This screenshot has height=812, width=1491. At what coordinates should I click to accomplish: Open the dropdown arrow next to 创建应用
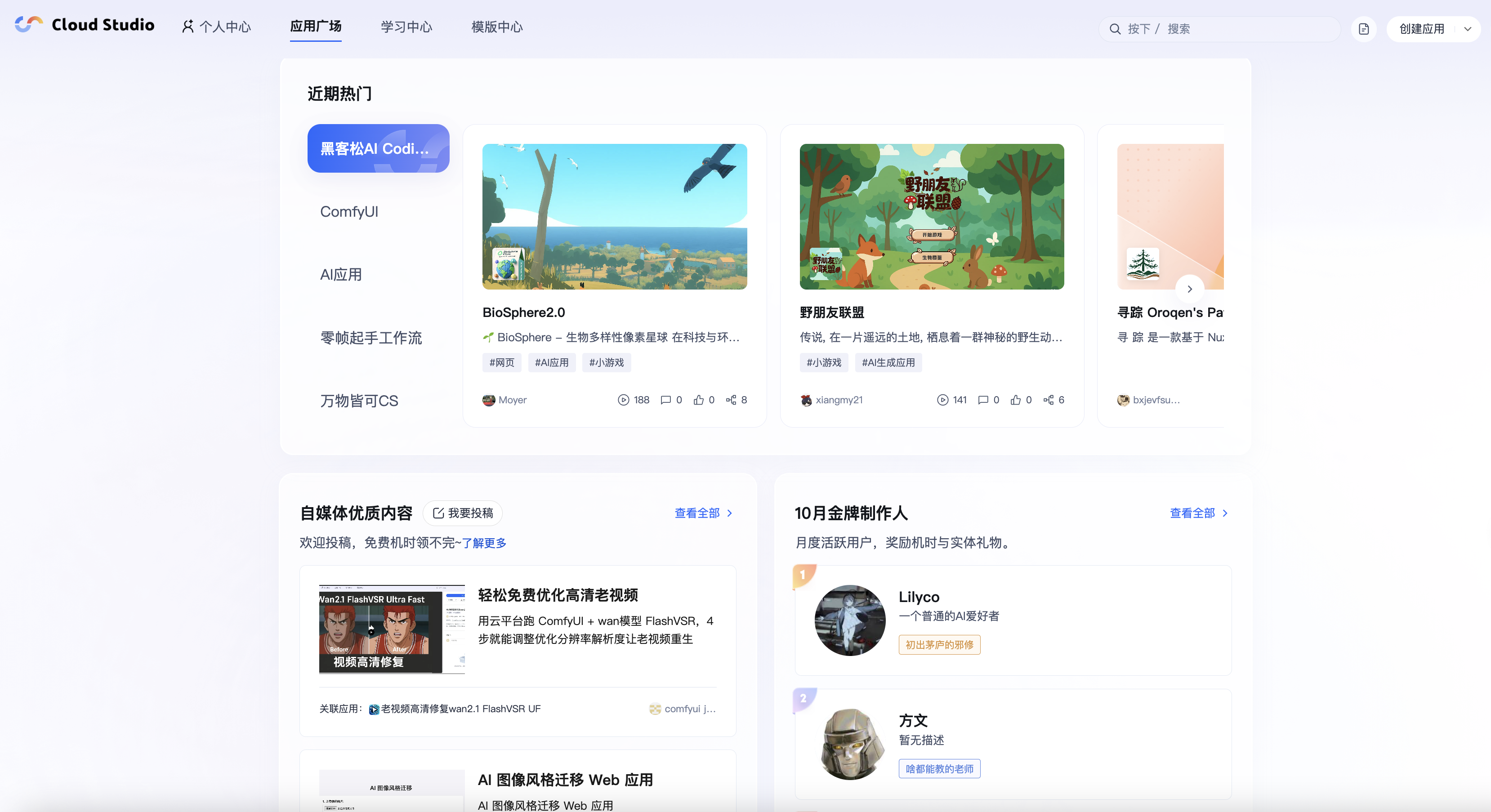[x=1468, y=28]
